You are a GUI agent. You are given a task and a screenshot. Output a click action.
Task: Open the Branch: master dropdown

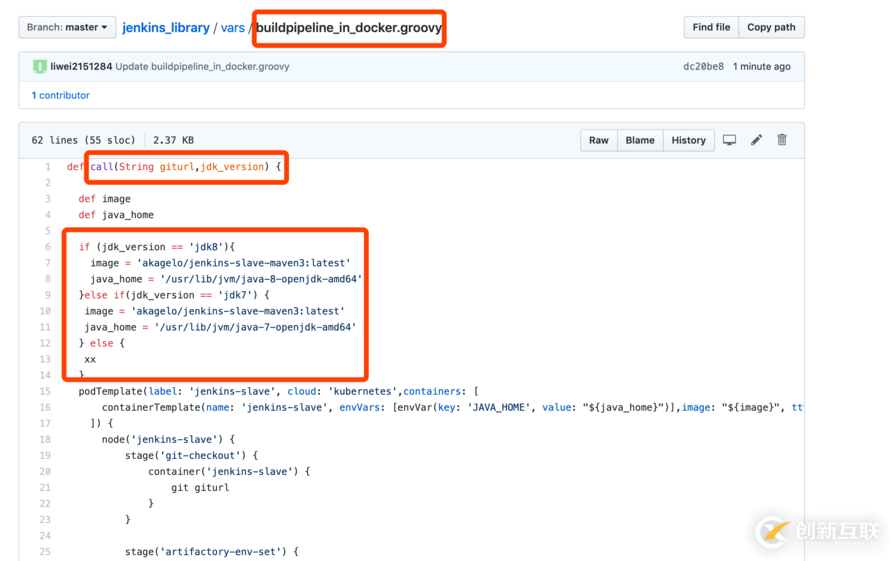[x=67, y=27]
